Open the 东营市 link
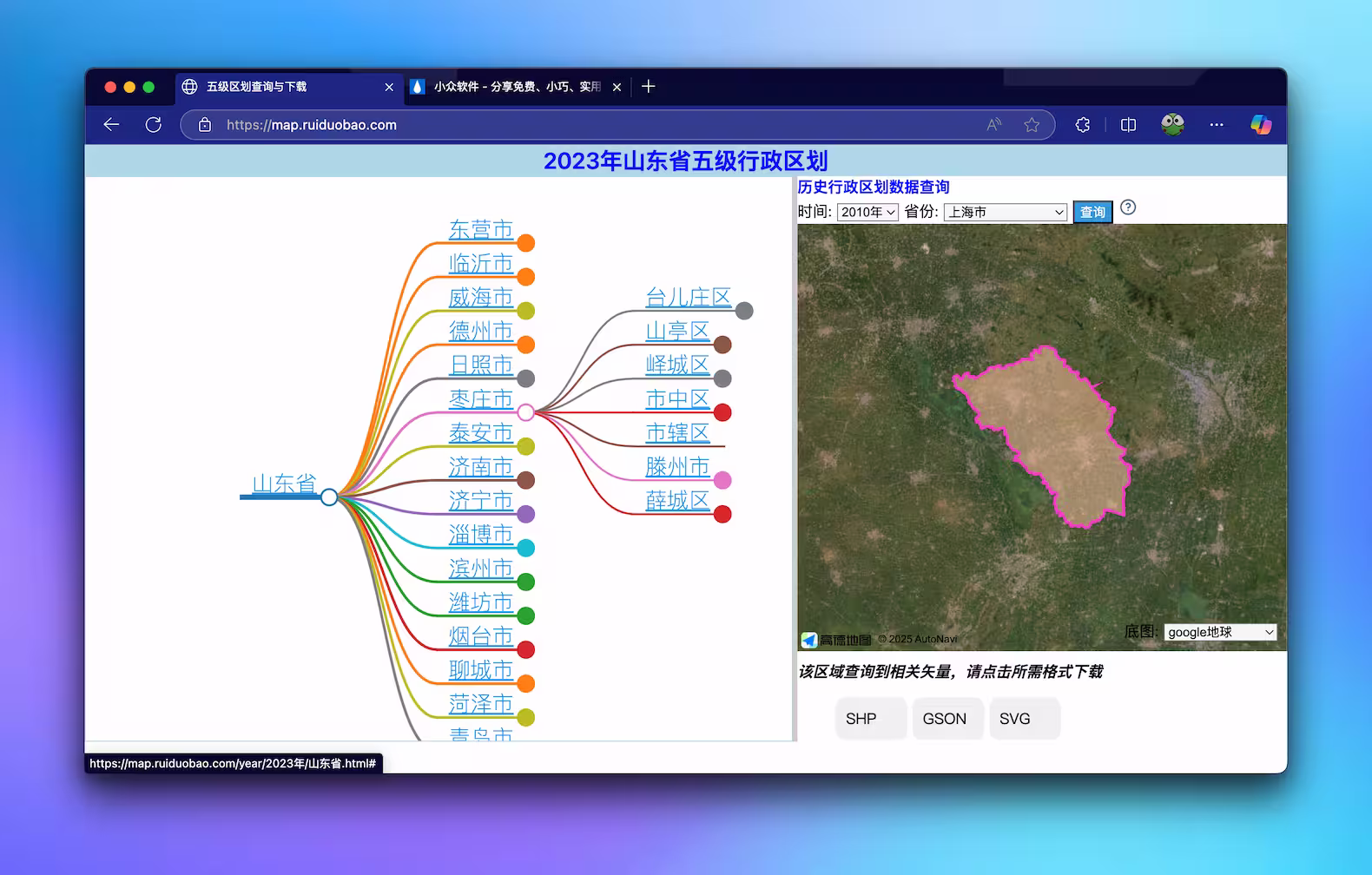Image resolution: width=1372 pixels, height=875 pixels. coord(481,229)
